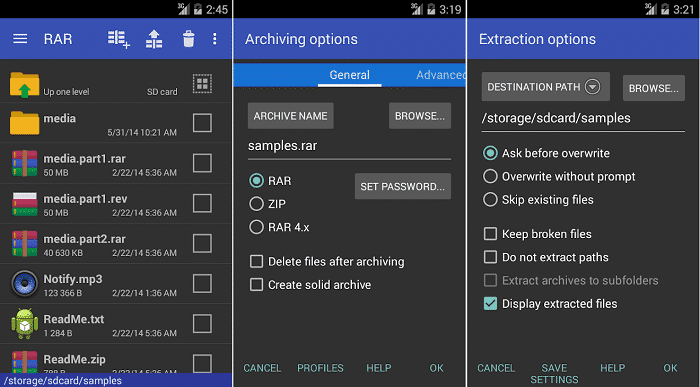This screenshot has height=387, width=700.
Task: Select Ask before overwrite option
Action: 490,153
